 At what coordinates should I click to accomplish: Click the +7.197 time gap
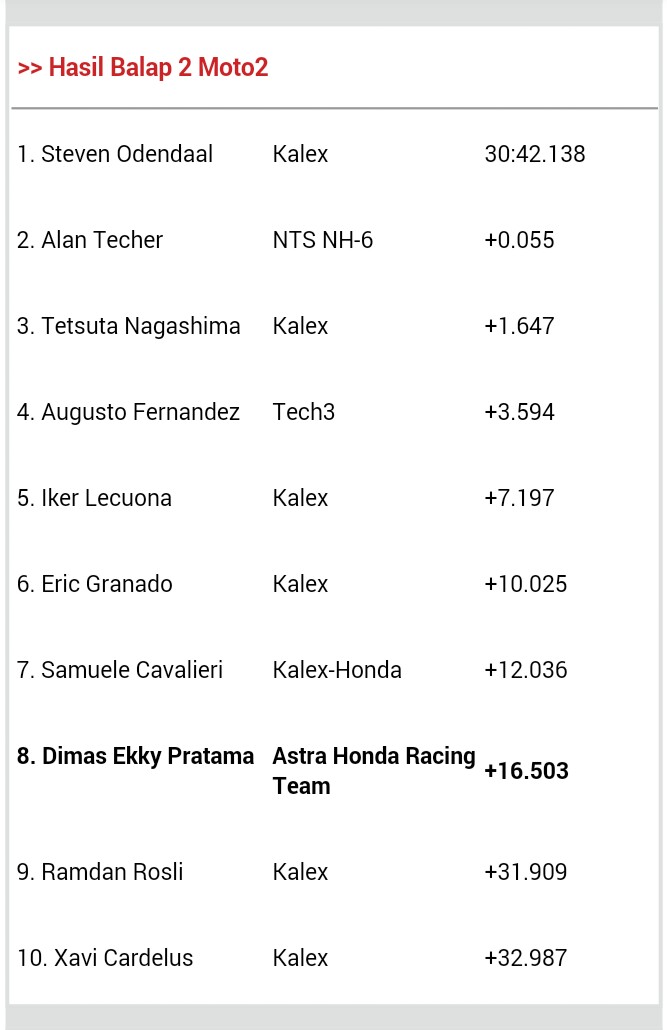pyautogui.click(x=519, y=498)
